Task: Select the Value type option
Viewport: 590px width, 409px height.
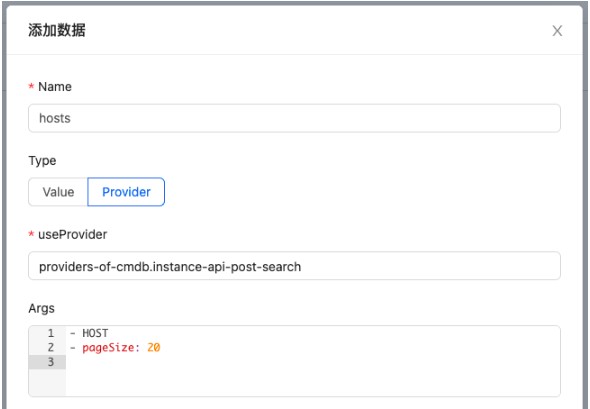Action: coord(58,192)
